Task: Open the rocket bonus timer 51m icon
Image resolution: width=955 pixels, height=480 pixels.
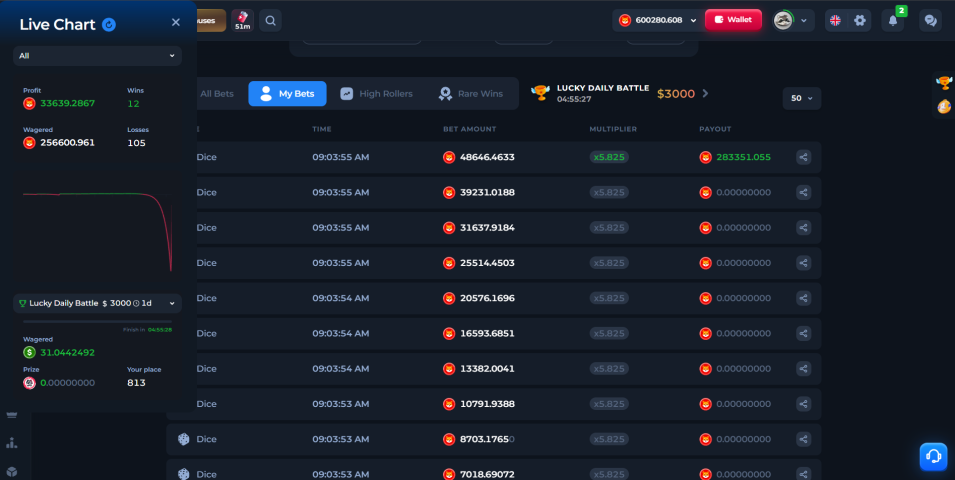Action: (x=242, y=20)
